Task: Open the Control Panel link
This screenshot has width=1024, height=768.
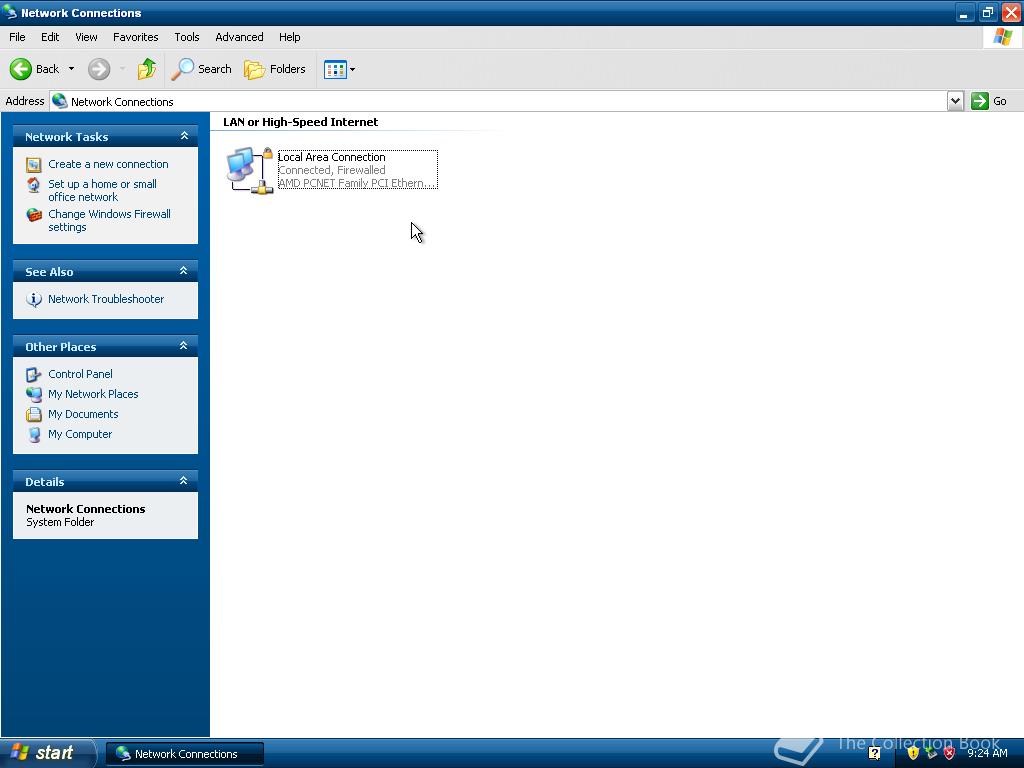Action: point(80,374)
